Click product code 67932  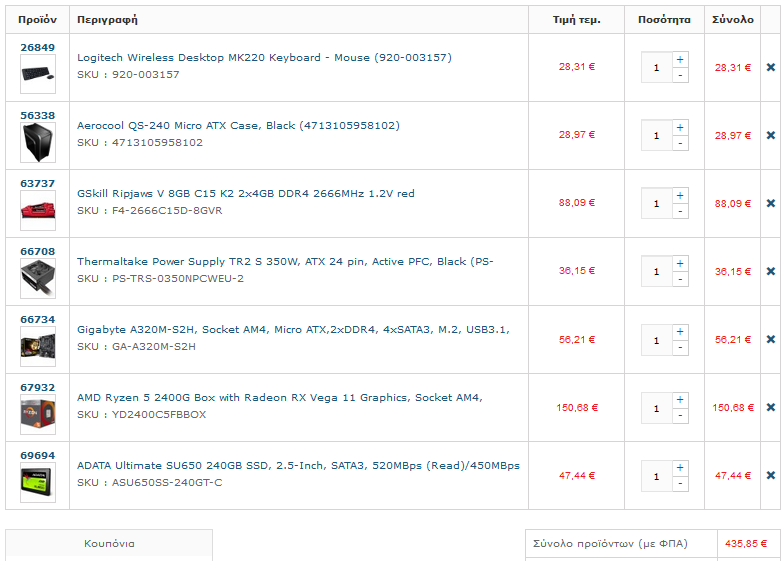38,388
